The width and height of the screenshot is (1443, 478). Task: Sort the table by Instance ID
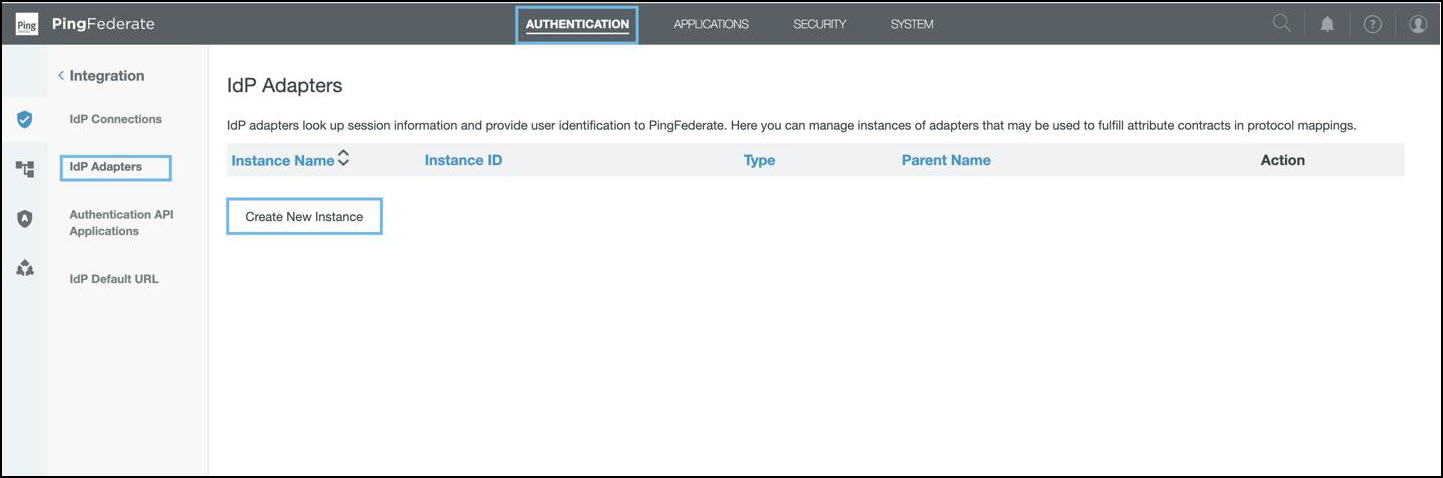pyautogui.click(x=463, y=160)
